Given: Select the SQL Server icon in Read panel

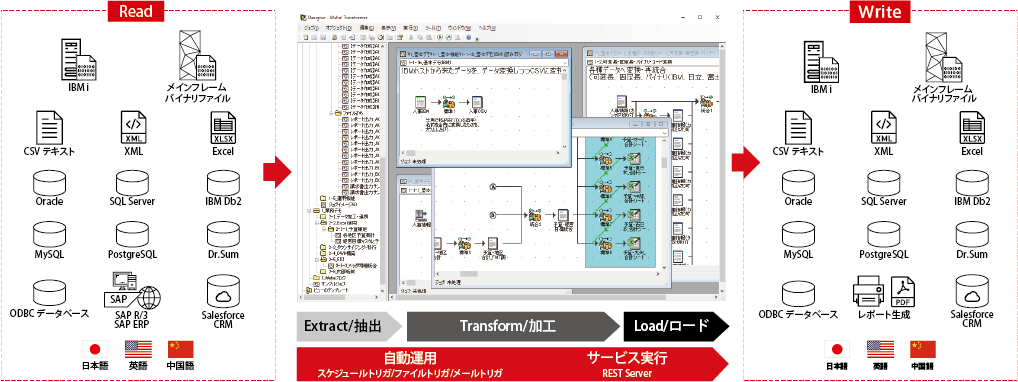Looking at the screenshot, I should coord(132,184).
